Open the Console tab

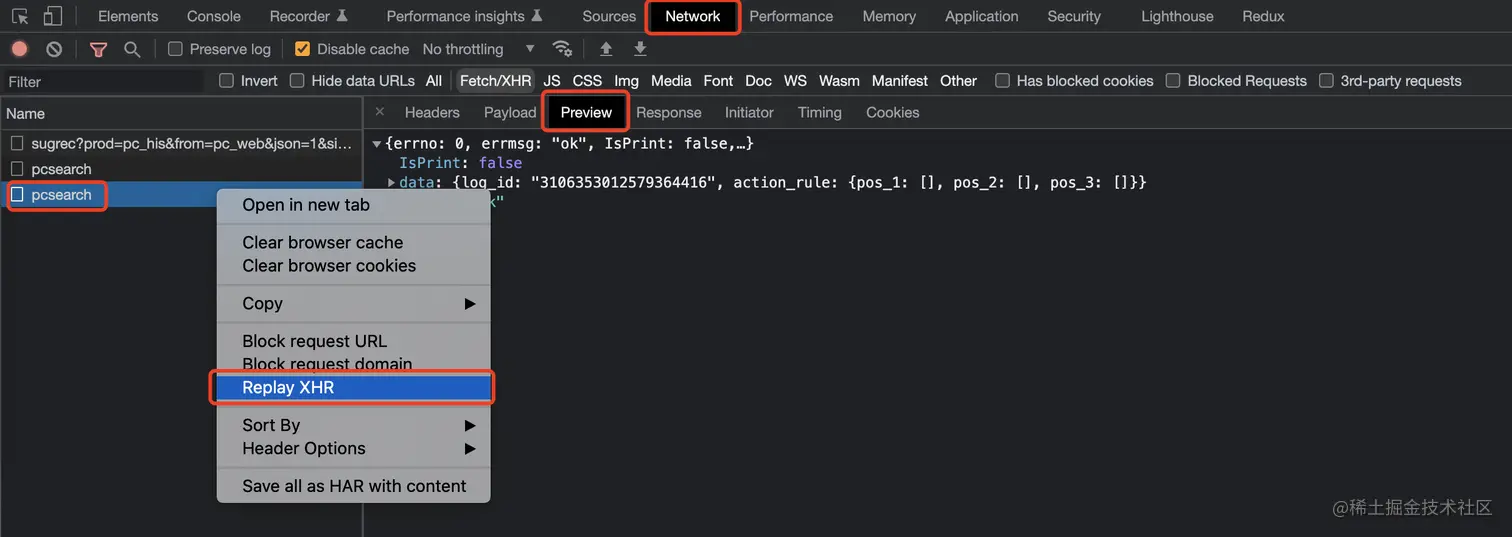pos(214,16)
